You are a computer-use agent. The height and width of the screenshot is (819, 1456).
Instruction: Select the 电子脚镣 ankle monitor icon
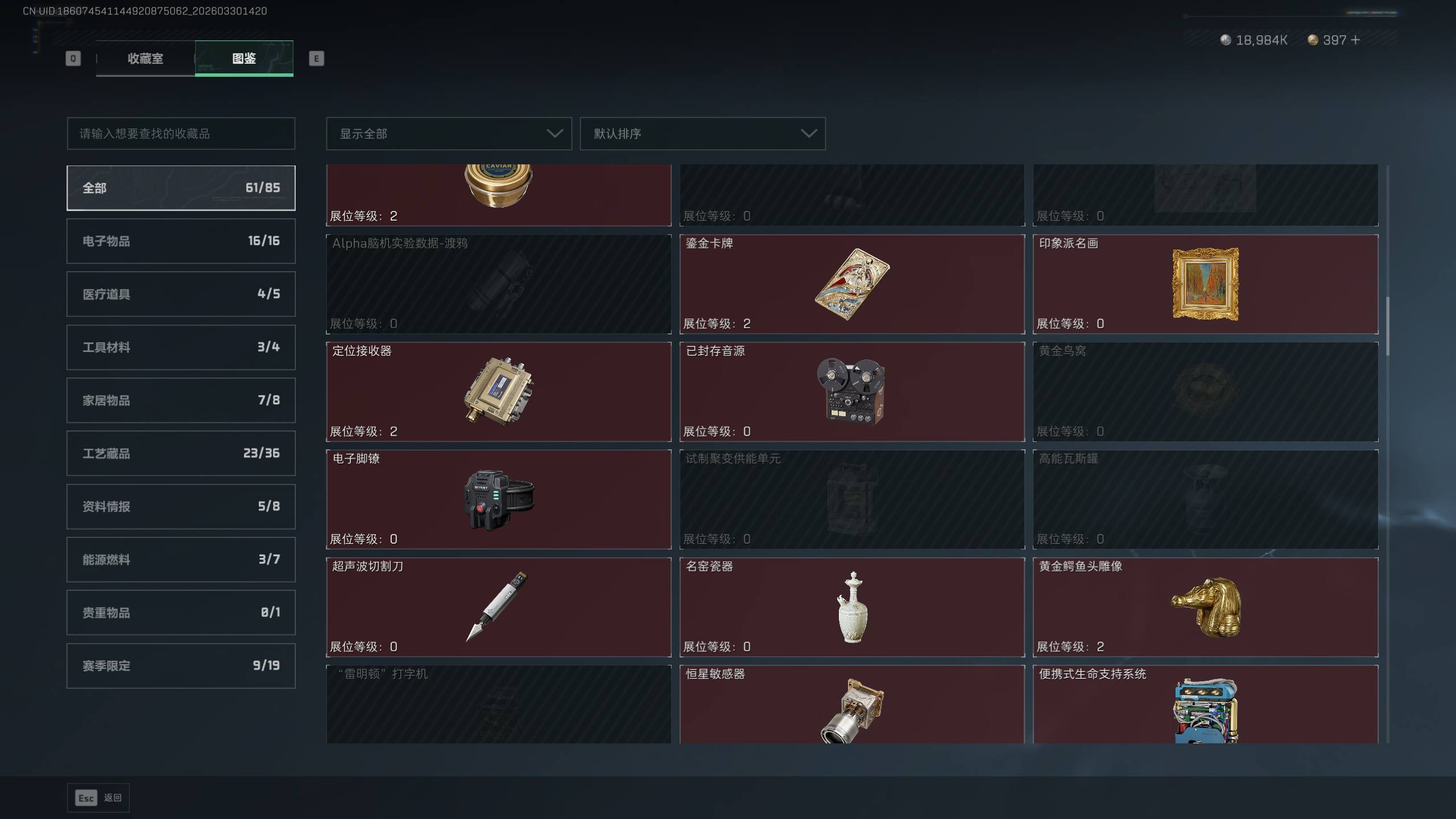[499, 499]
